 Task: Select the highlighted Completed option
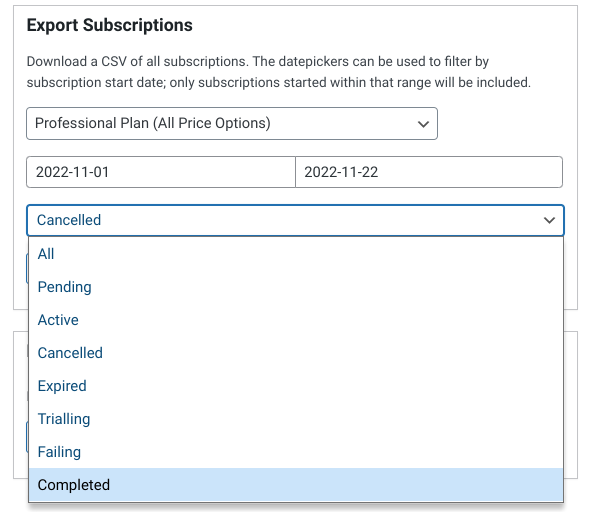(296, 485)
